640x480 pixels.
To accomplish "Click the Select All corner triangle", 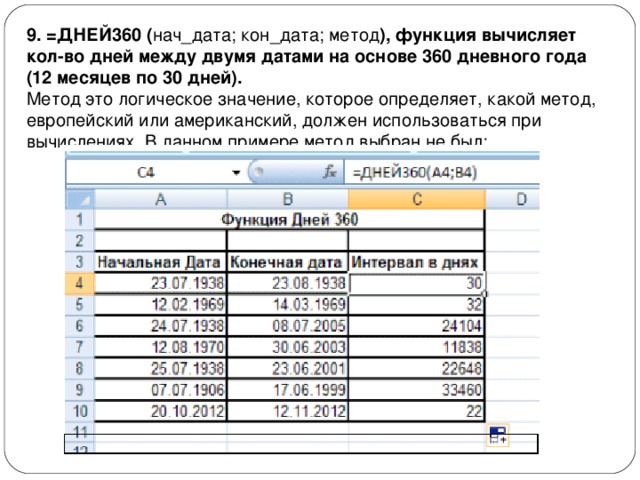I will click(x=80, y=200).
